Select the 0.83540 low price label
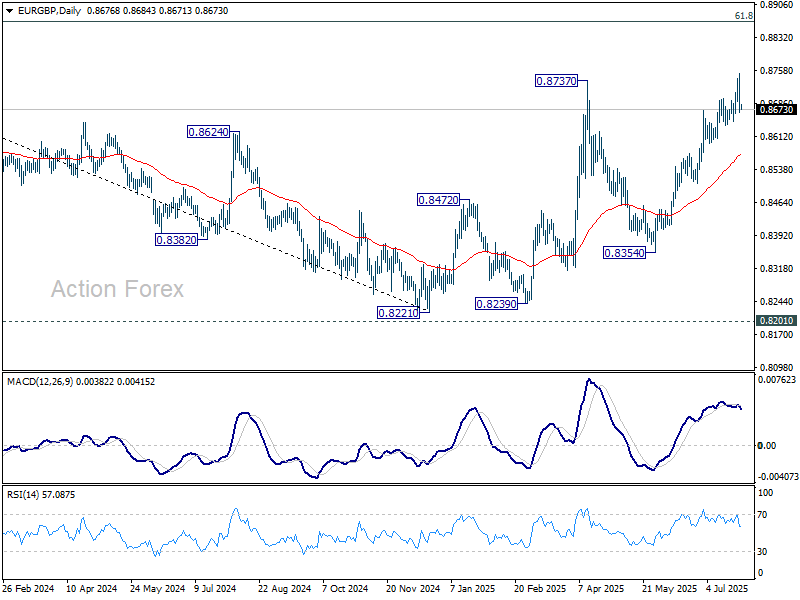Screen dimensions: 800x600 (x=624, y=253)
